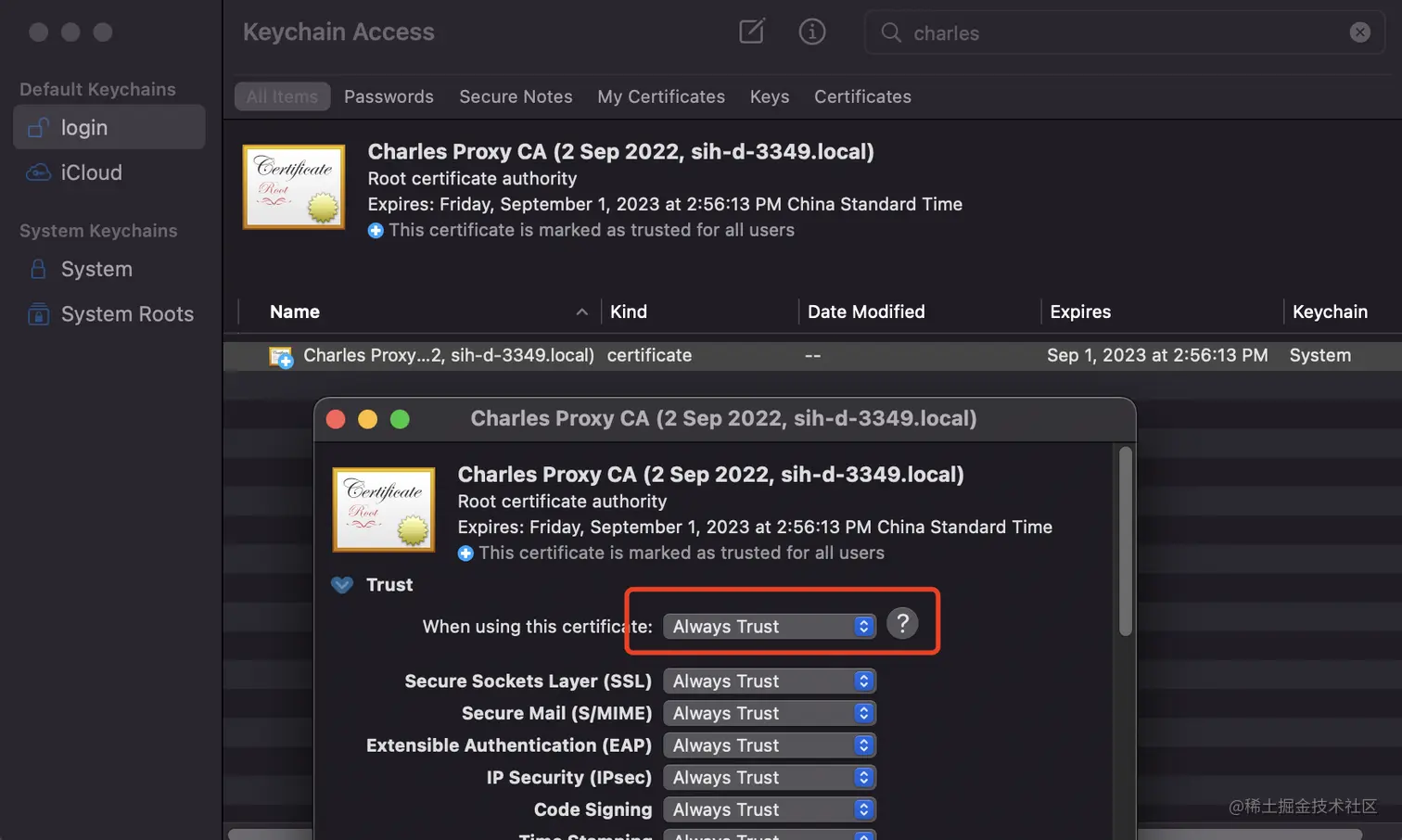1402x840 pixels.
Task: Click the compose new item icon in toolbar
Action: pos(752,32)
